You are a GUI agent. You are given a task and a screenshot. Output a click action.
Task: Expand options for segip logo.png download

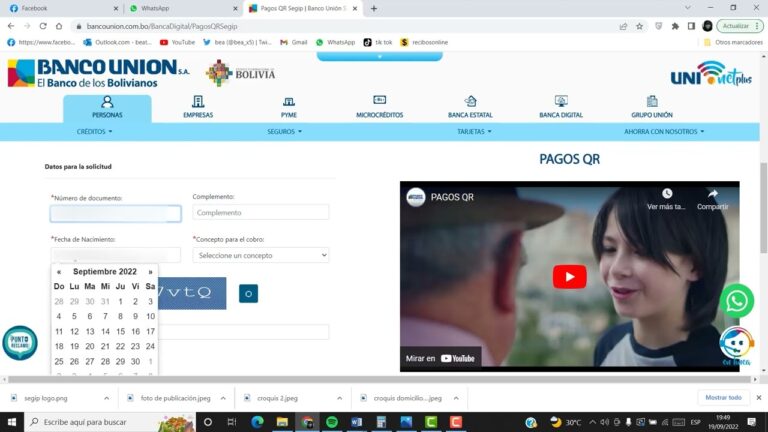click(106, 398)
